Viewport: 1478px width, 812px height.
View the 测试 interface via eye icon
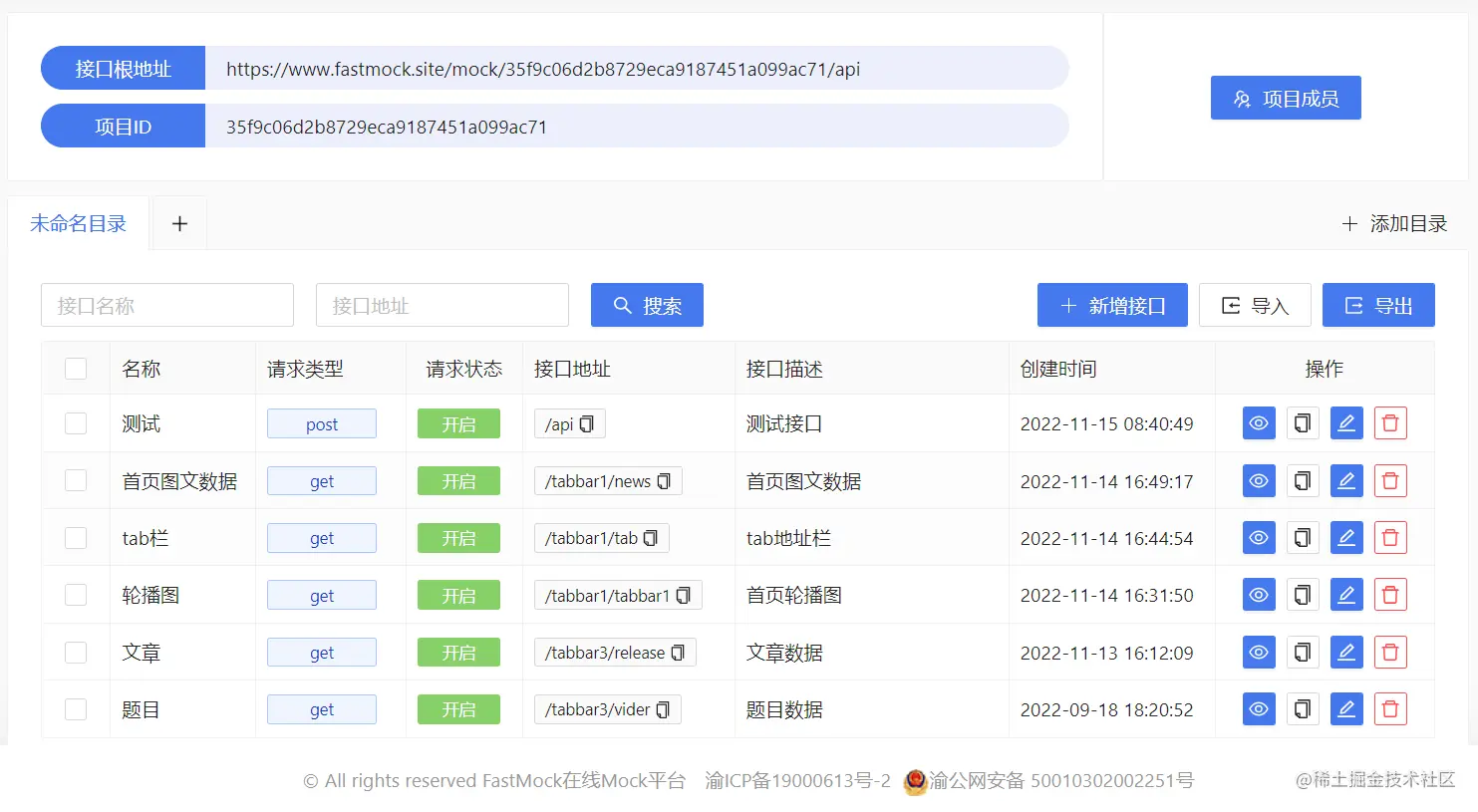click(1259, 423)
